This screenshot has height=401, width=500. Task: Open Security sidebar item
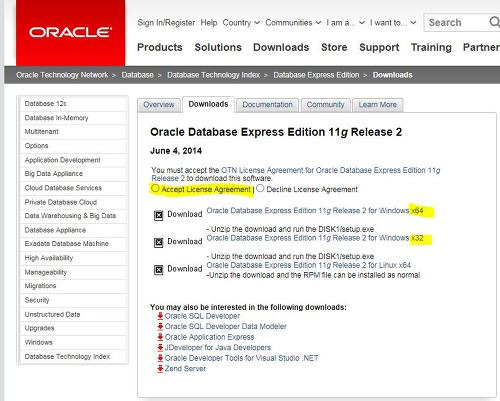(x=74, y=300)
